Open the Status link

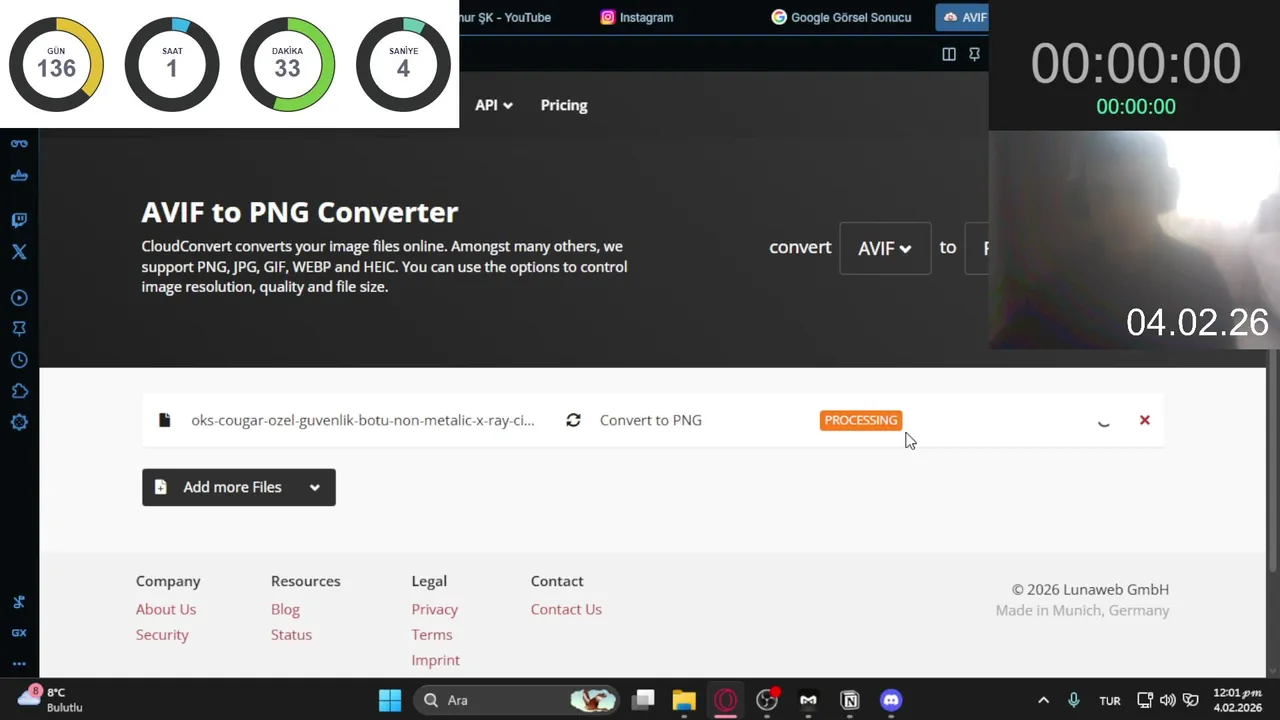291,634
